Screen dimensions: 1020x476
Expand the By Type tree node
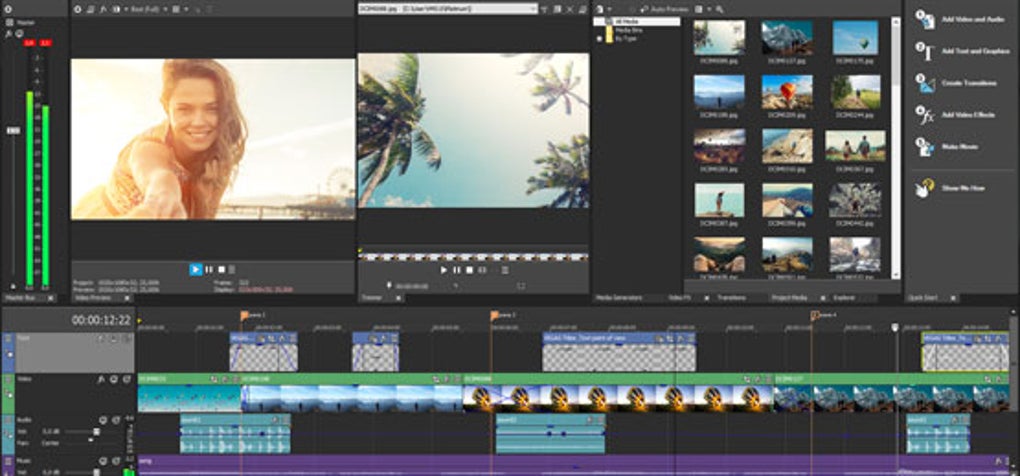(x=599, y=38)
